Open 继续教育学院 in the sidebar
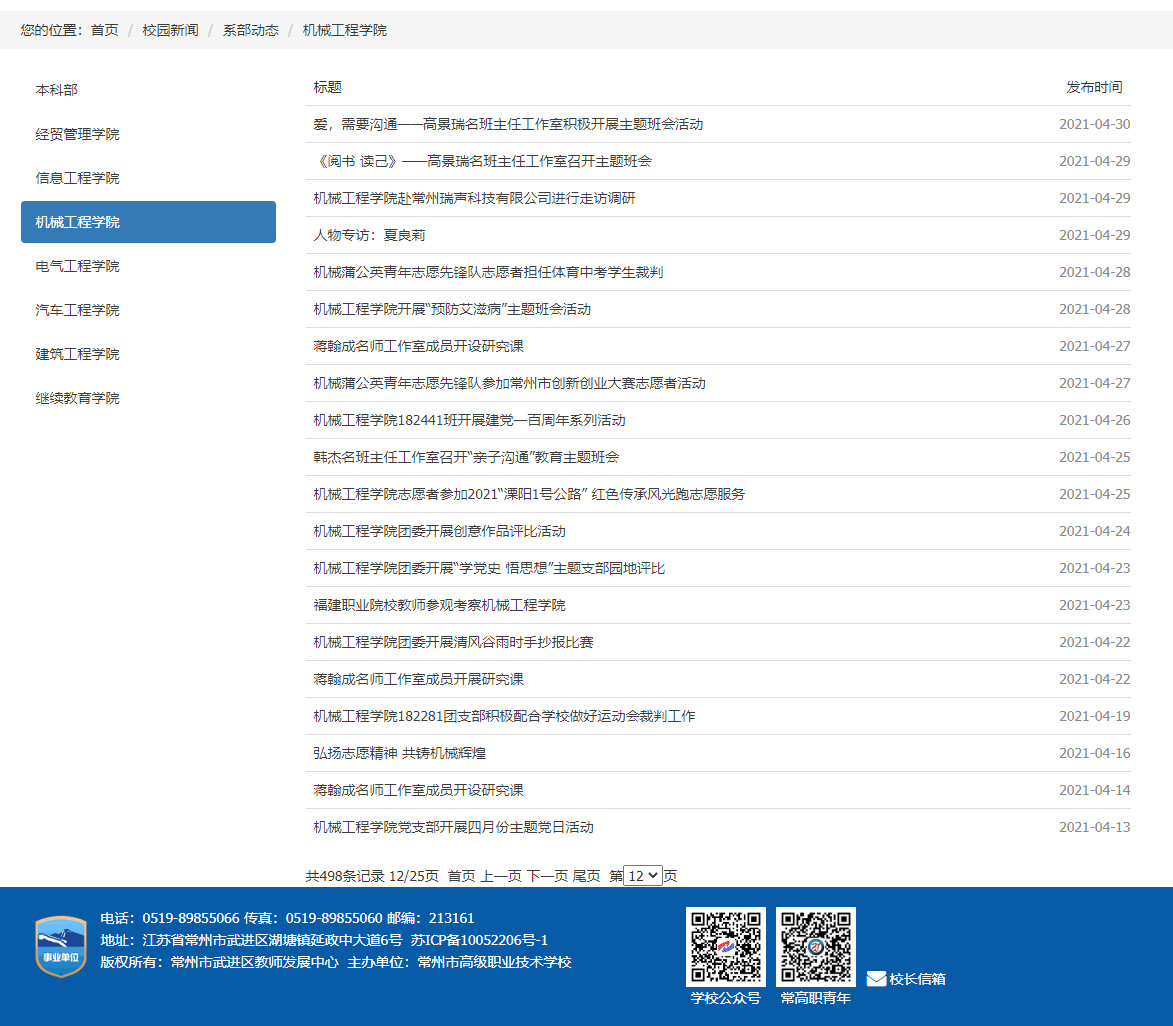The height and width of the screenshot is (1026, 1173). (78, 398)
